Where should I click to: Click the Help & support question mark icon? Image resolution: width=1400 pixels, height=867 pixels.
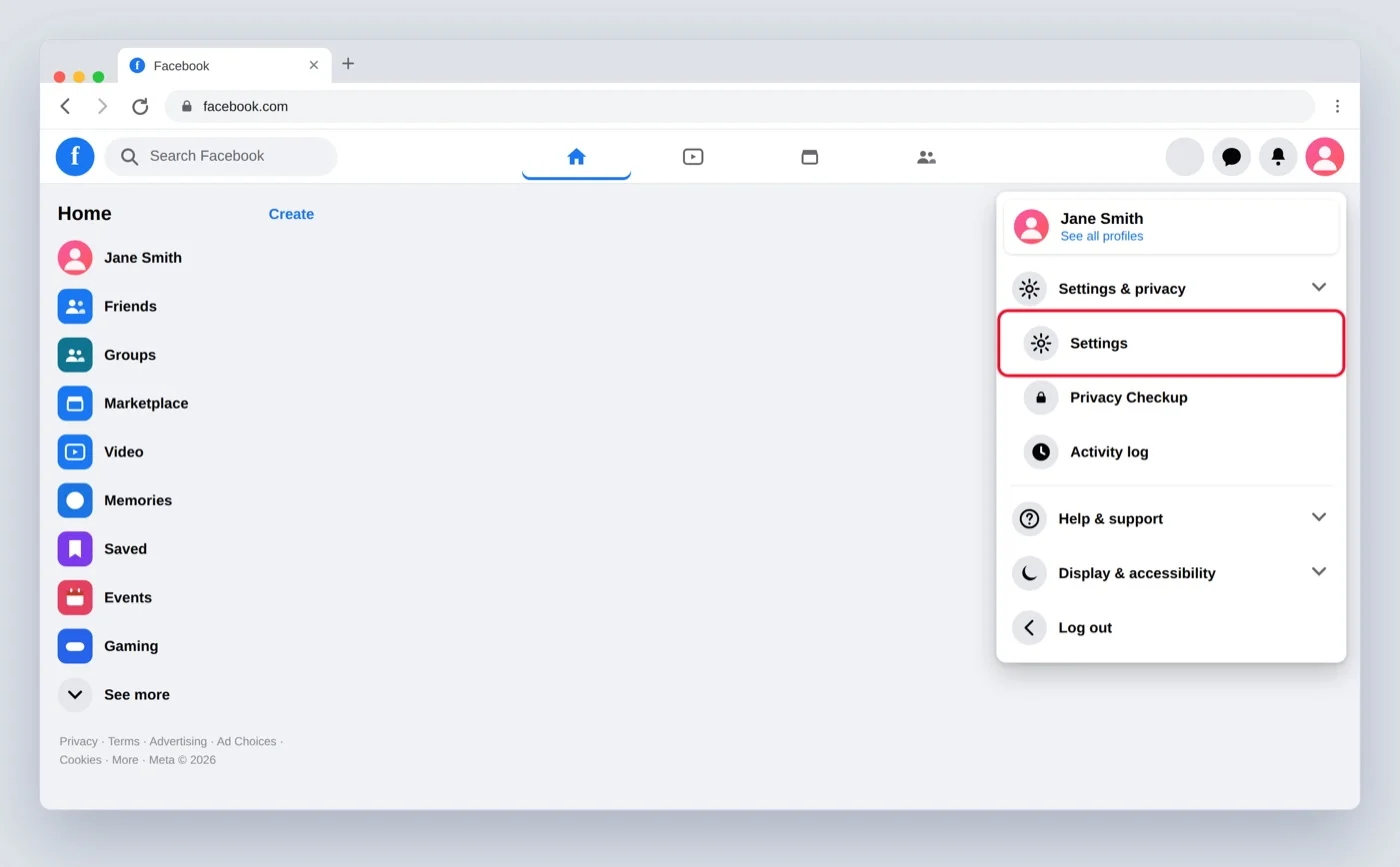coord(1029,519)
